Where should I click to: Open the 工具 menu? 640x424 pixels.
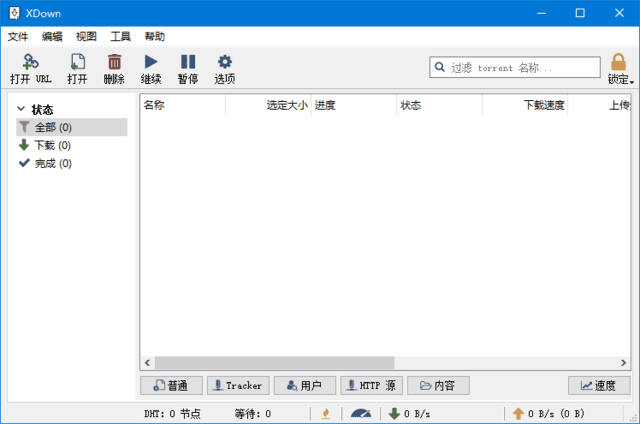tap(120, 36)
